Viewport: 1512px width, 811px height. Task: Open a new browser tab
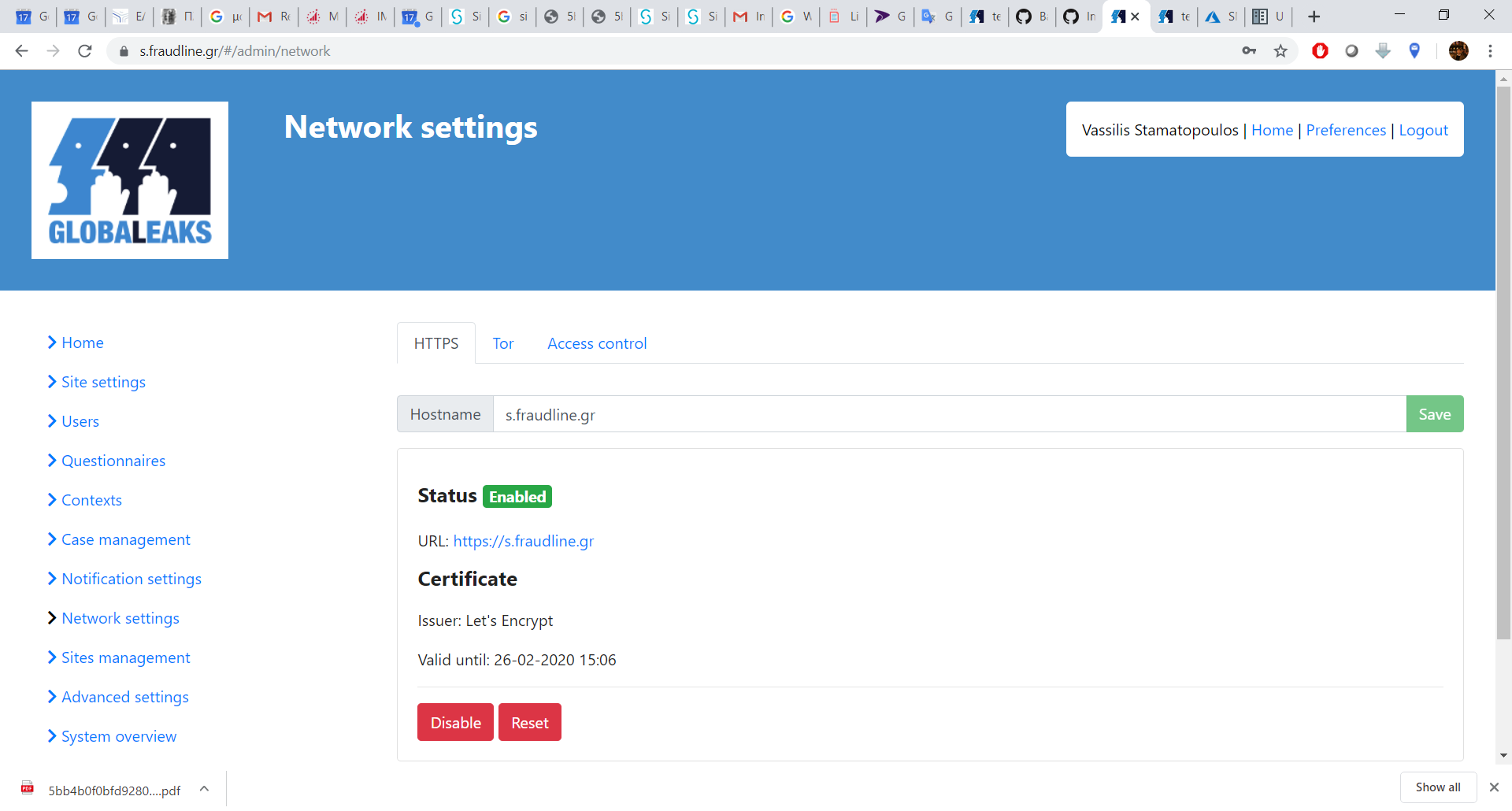[1314, 17]
